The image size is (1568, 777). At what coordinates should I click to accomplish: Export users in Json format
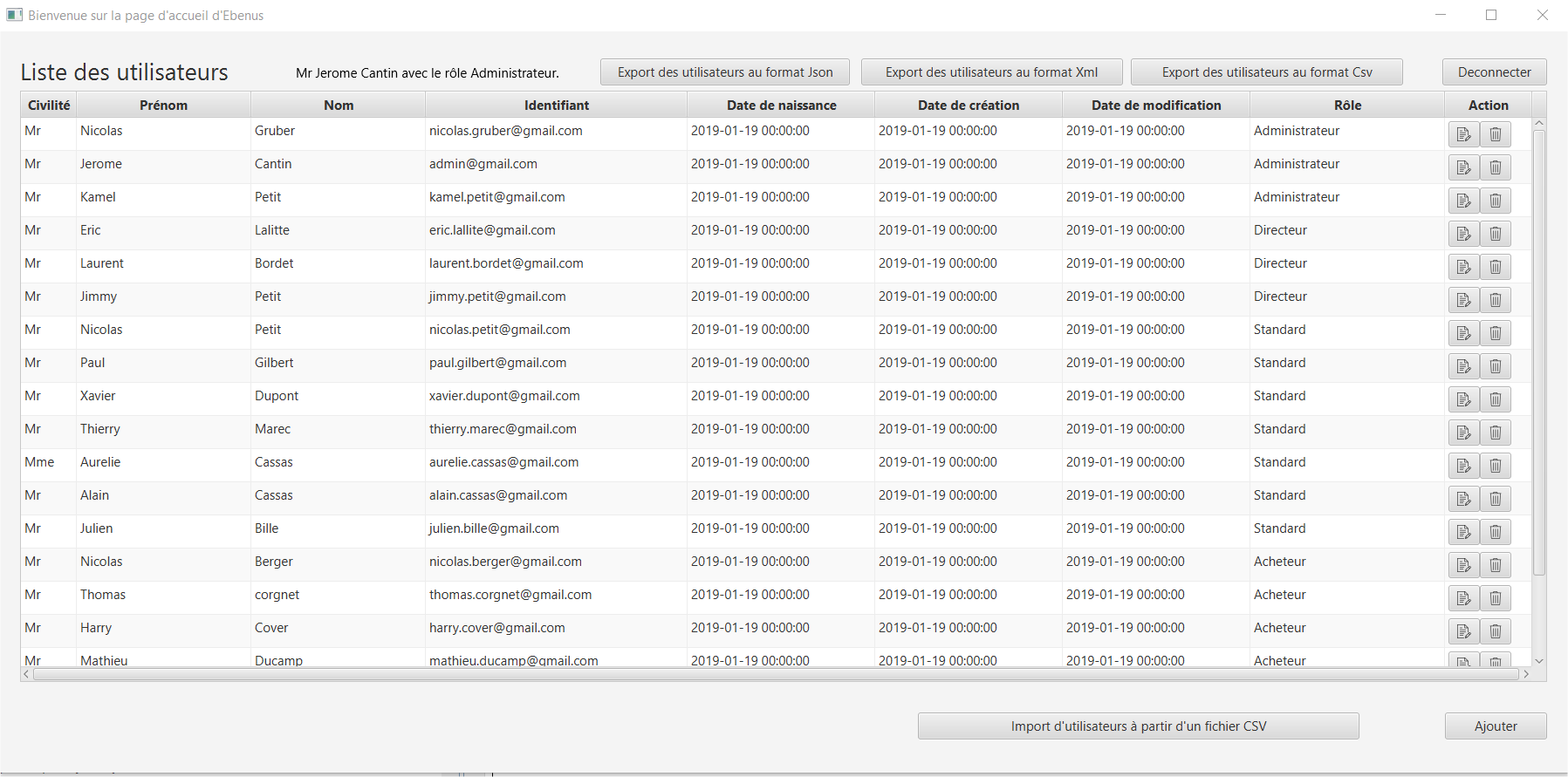(x=725, y=72)
